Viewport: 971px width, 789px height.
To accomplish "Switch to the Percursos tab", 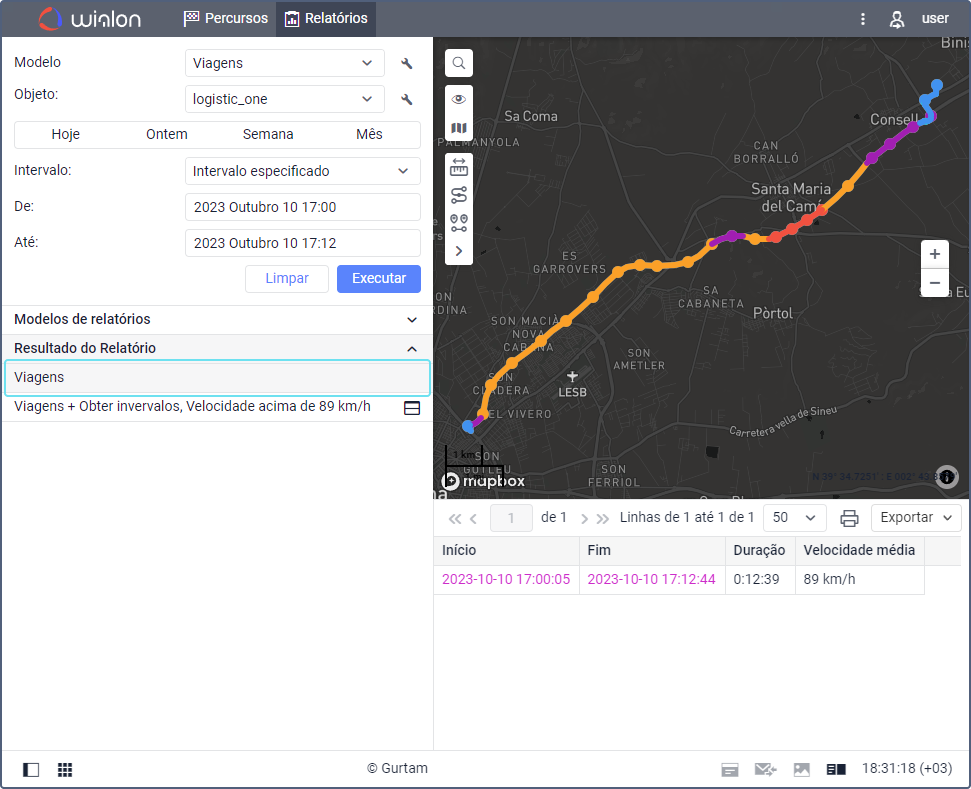I will [226, 19].
